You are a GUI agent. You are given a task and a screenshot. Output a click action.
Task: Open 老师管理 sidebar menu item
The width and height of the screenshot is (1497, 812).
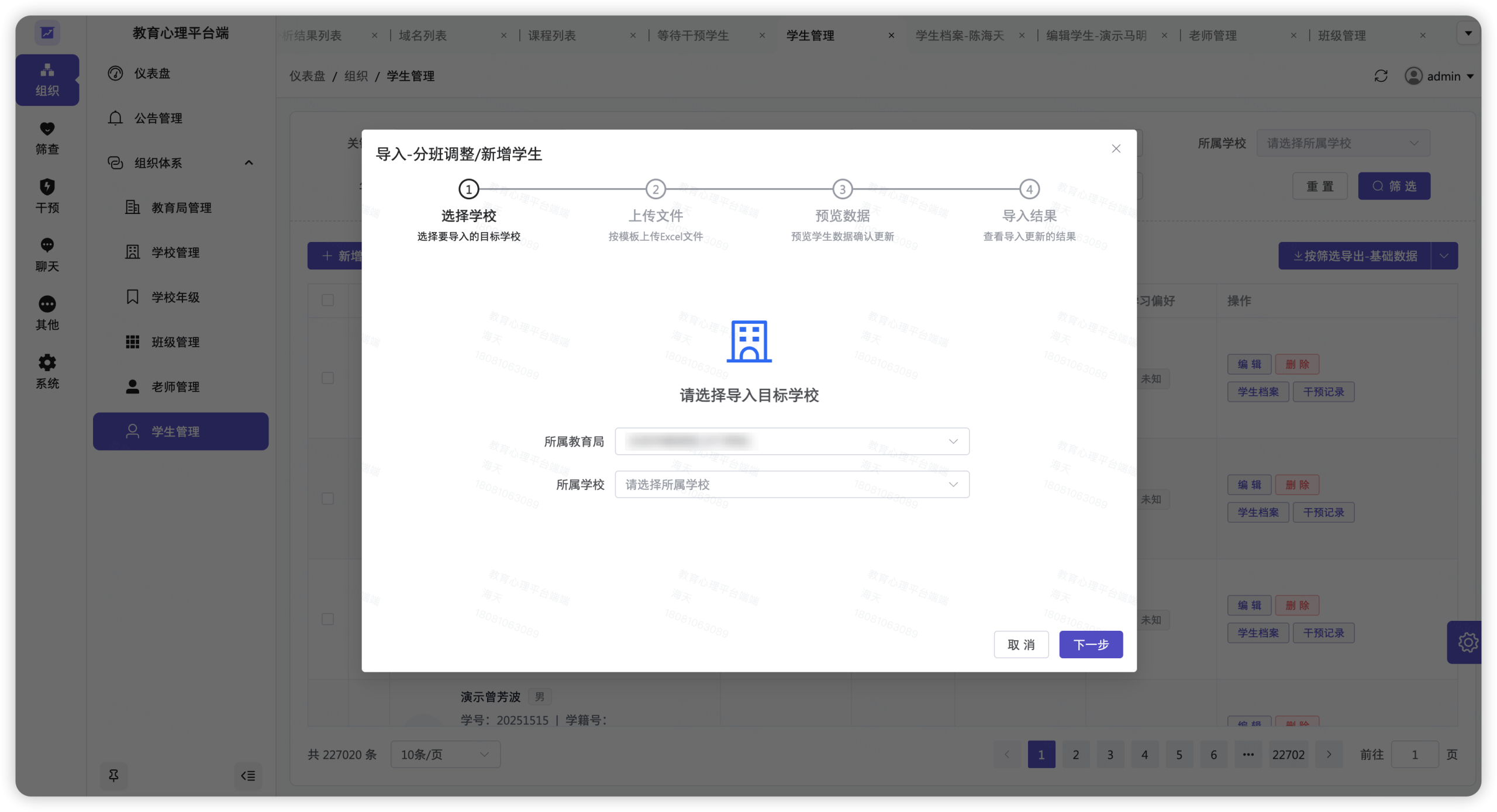[180, 386]
